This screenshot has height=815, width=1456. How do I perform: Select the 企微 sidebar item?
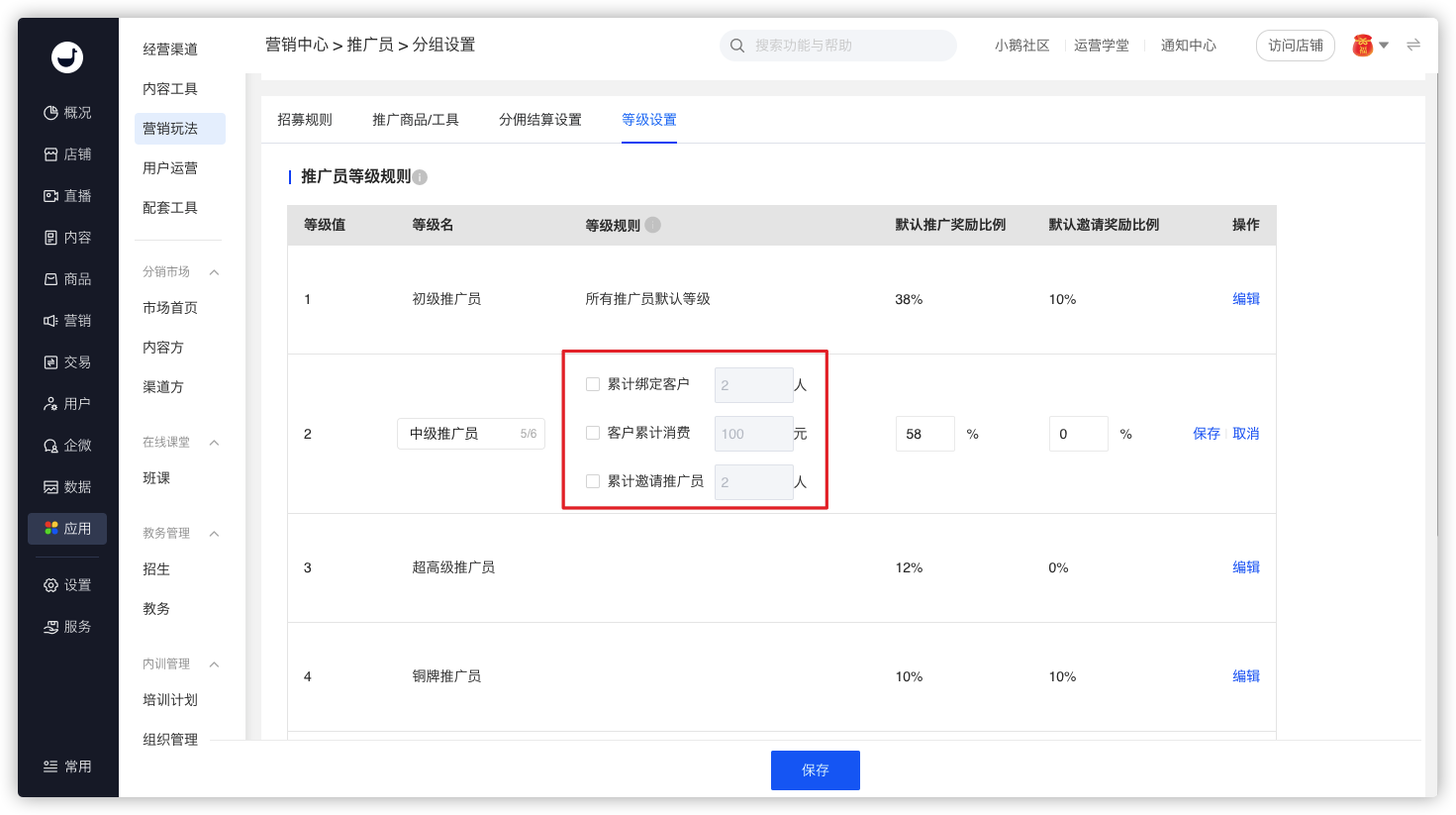67,446
